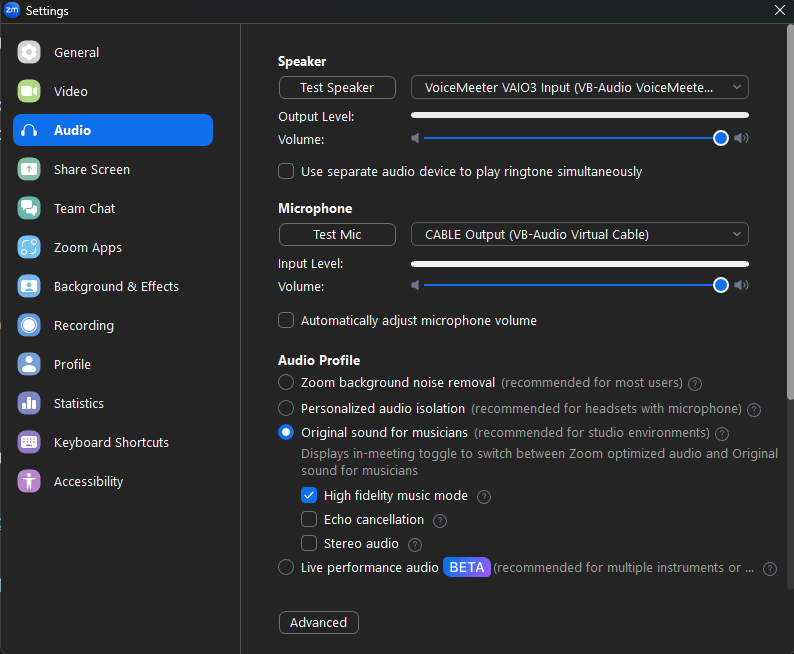Click the Zoom Apps icon
794x654 pixels.
[x=29, y=247]
